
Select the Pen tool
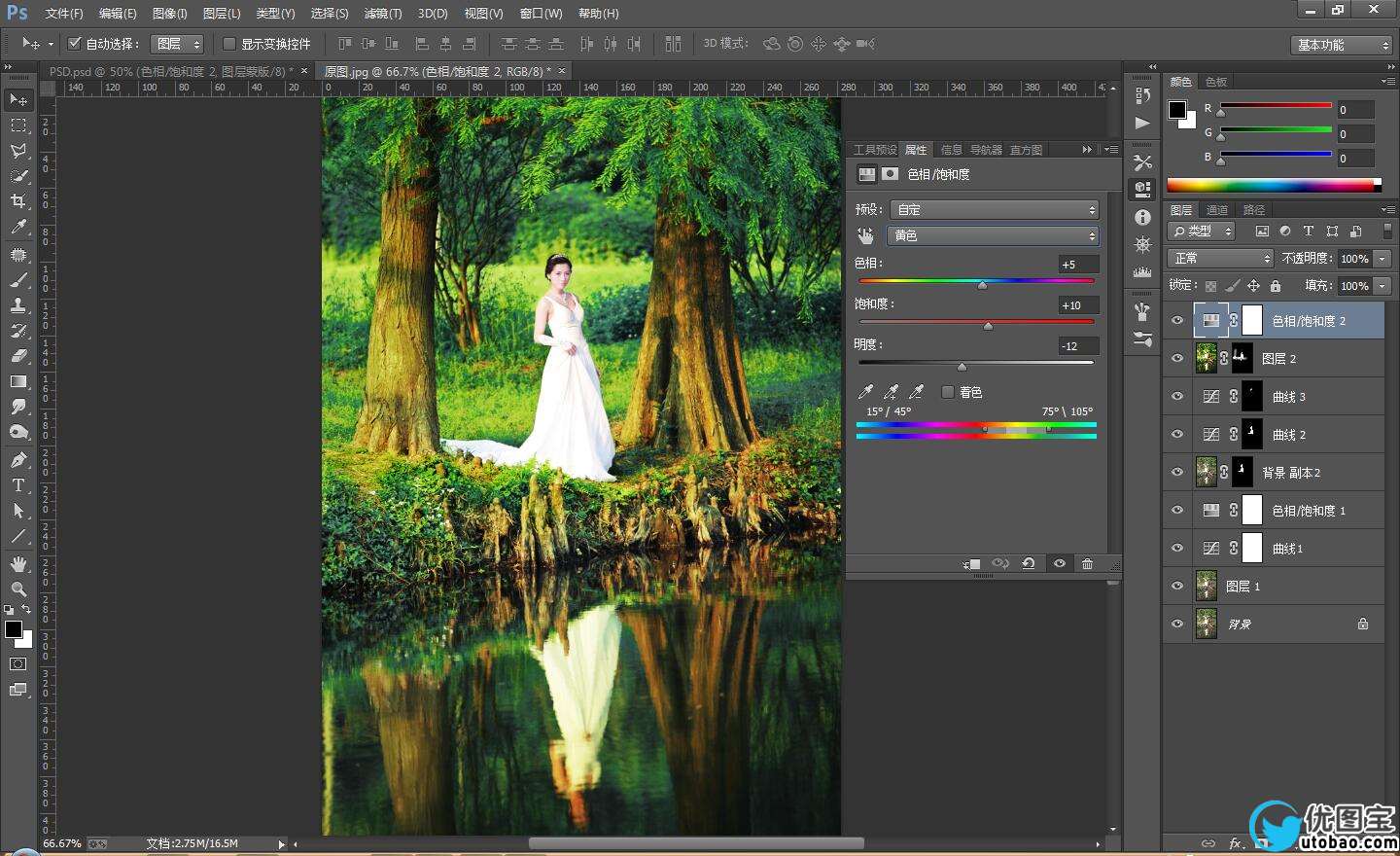(18, 460)
